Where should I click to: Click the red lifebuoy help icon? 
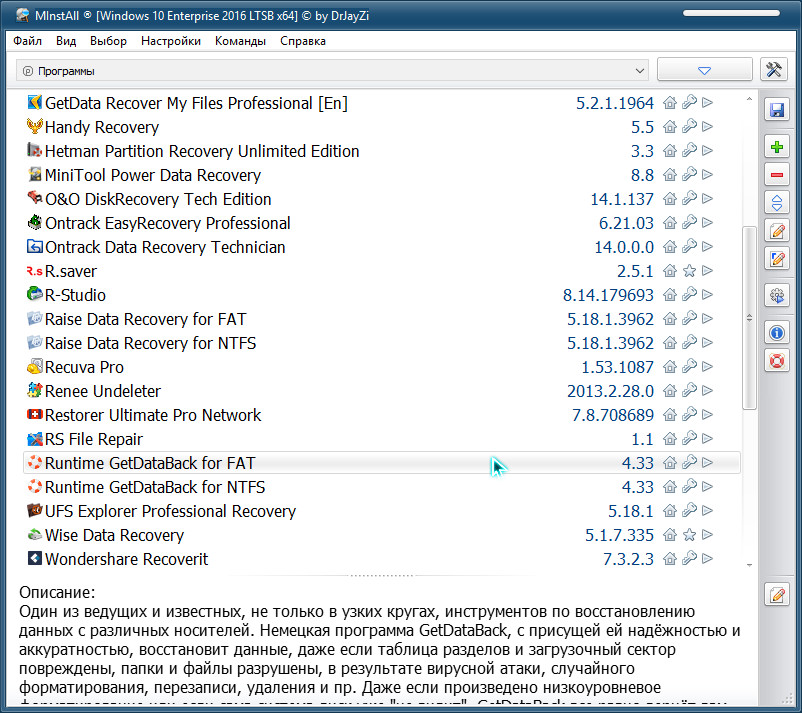click(776, 360)
